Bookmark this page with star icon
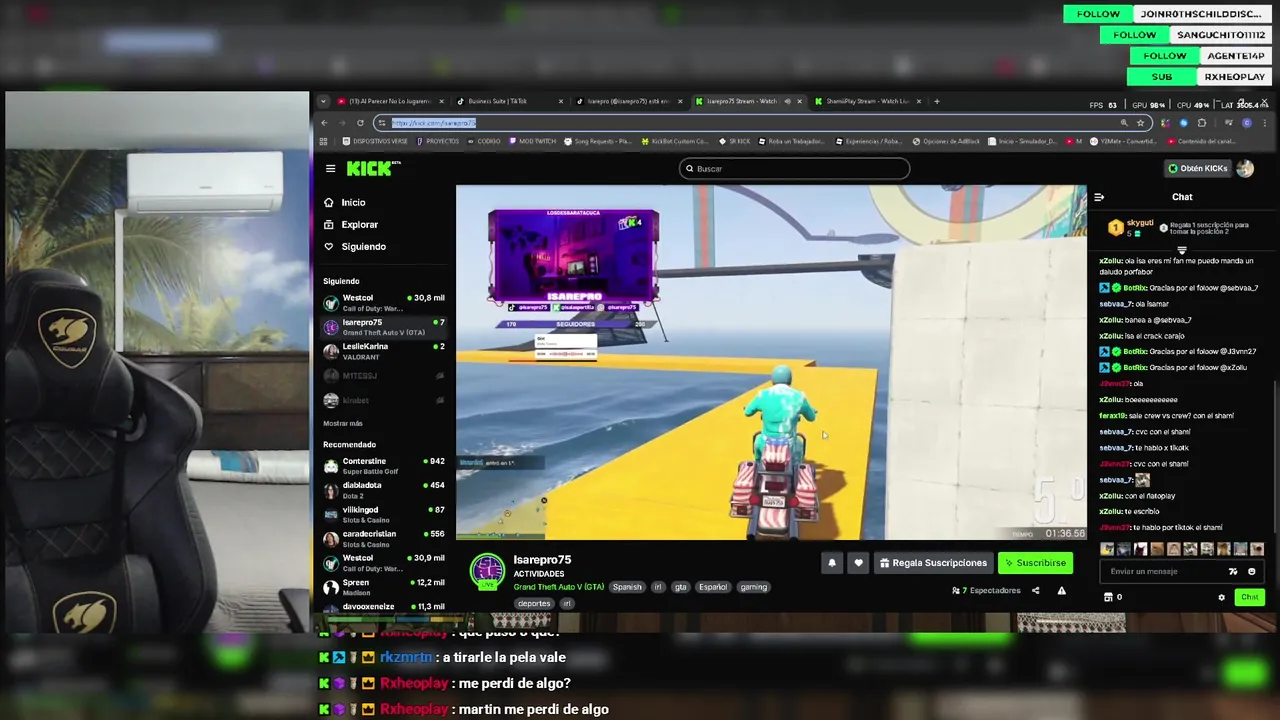This screenshot has height=720, width=1280. (1139, 123)
